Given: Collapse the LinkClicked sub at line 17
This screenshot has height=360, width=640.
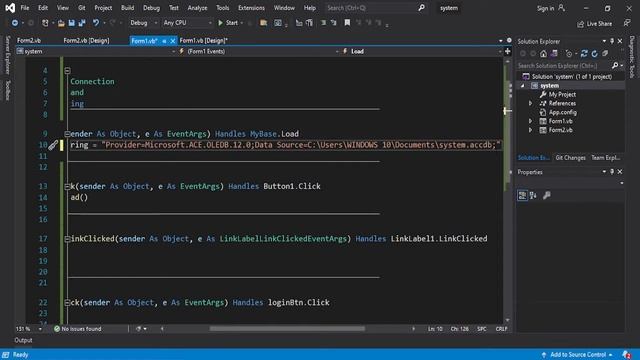Looking at the screenshot, I should [x=67, y=239].
